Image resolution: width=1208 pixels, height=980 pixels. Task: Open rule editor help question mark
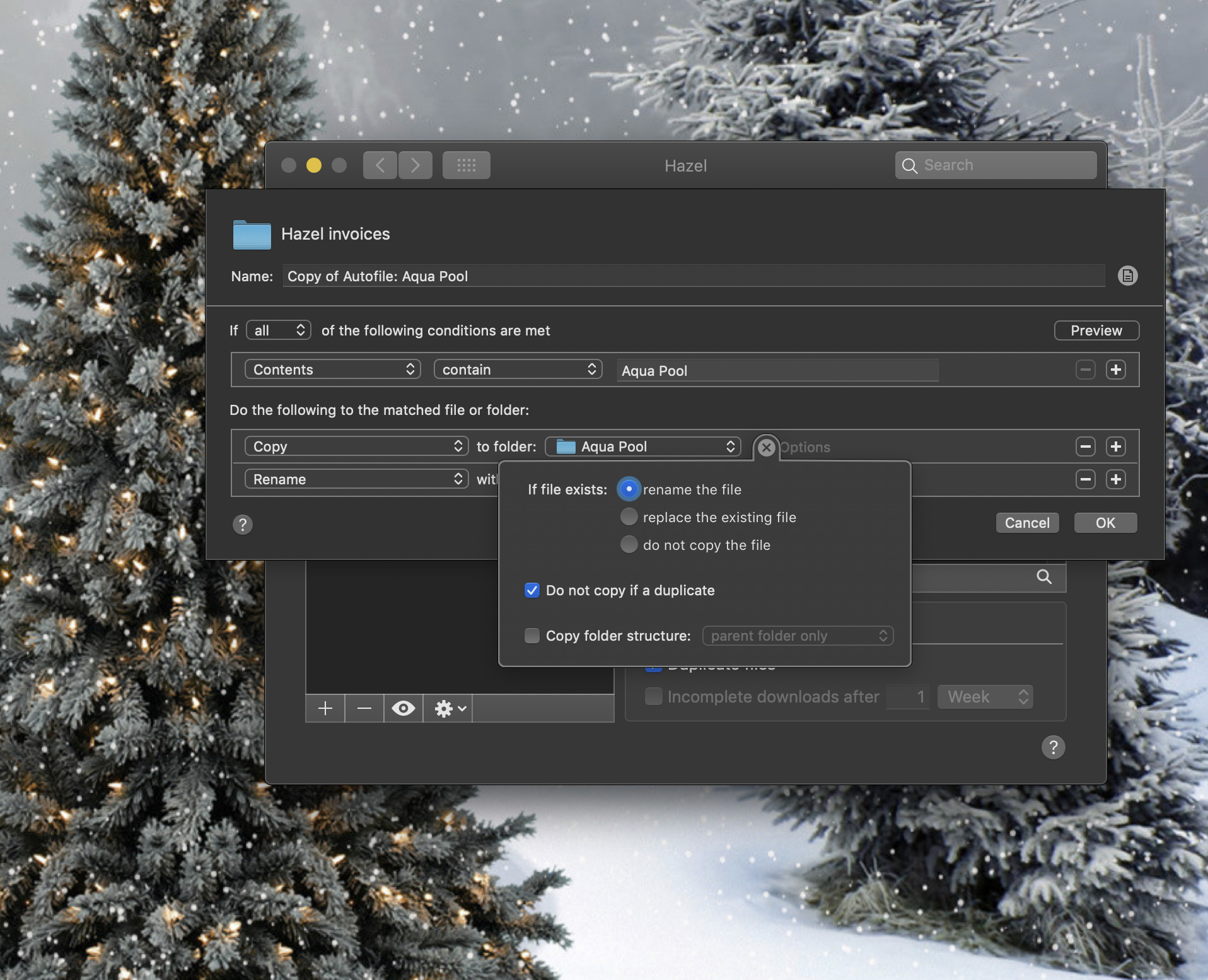[243, 524]
